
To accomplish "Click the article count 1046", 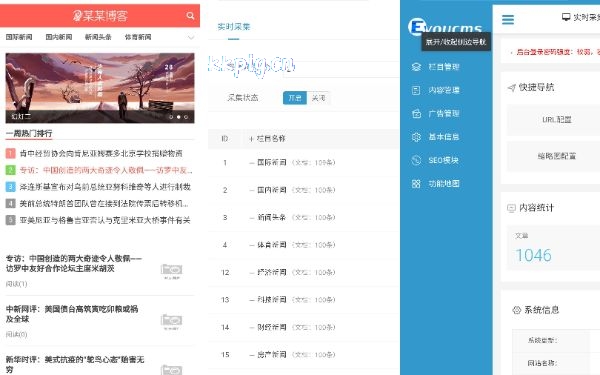I will coord(533,255).
